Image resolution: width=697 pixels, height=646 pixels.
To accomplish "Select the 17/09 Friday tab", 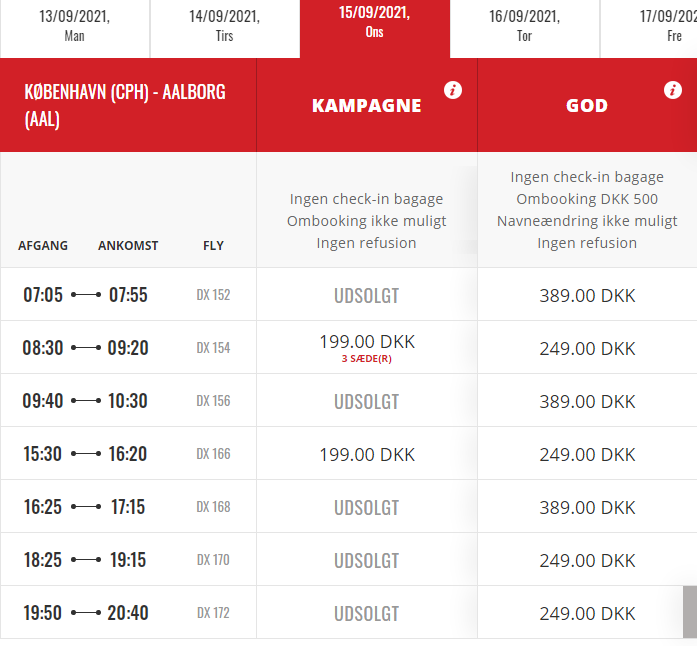I will (649, 29).
